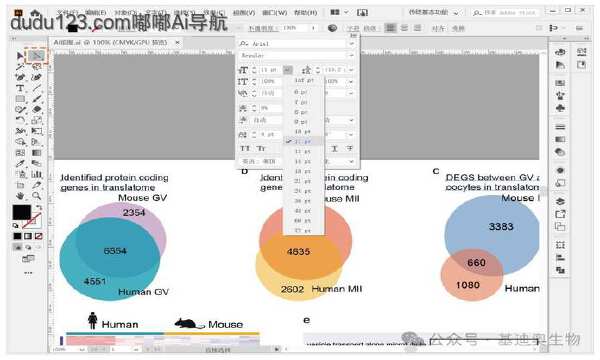Open the 视图(V) View menu
The image size is (600, 360).
pyautogui.click(x=244, y=13)
